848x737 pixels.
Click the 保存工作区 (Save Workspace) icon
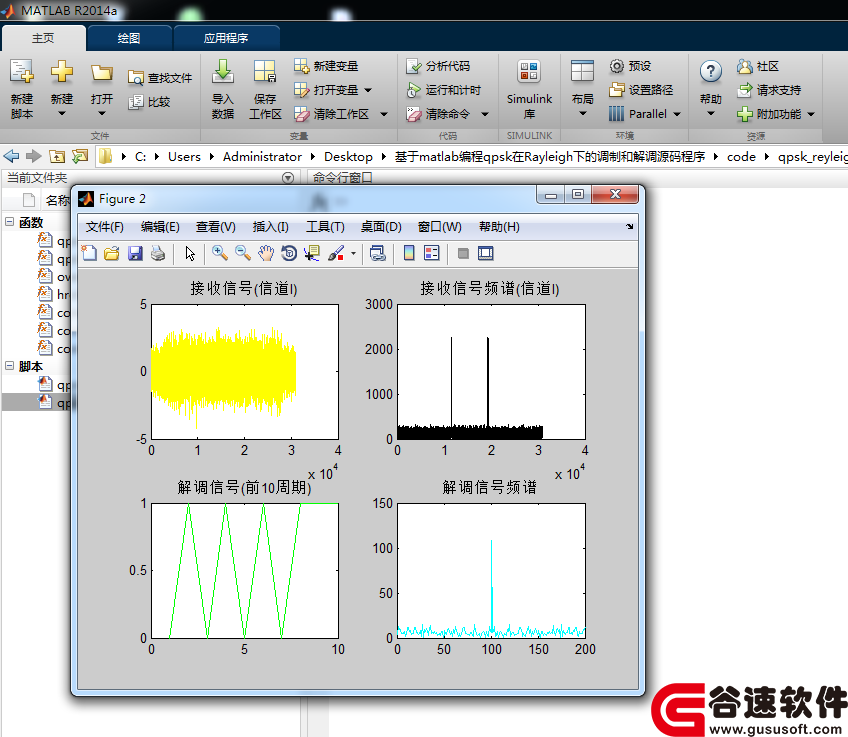[265, 72]
